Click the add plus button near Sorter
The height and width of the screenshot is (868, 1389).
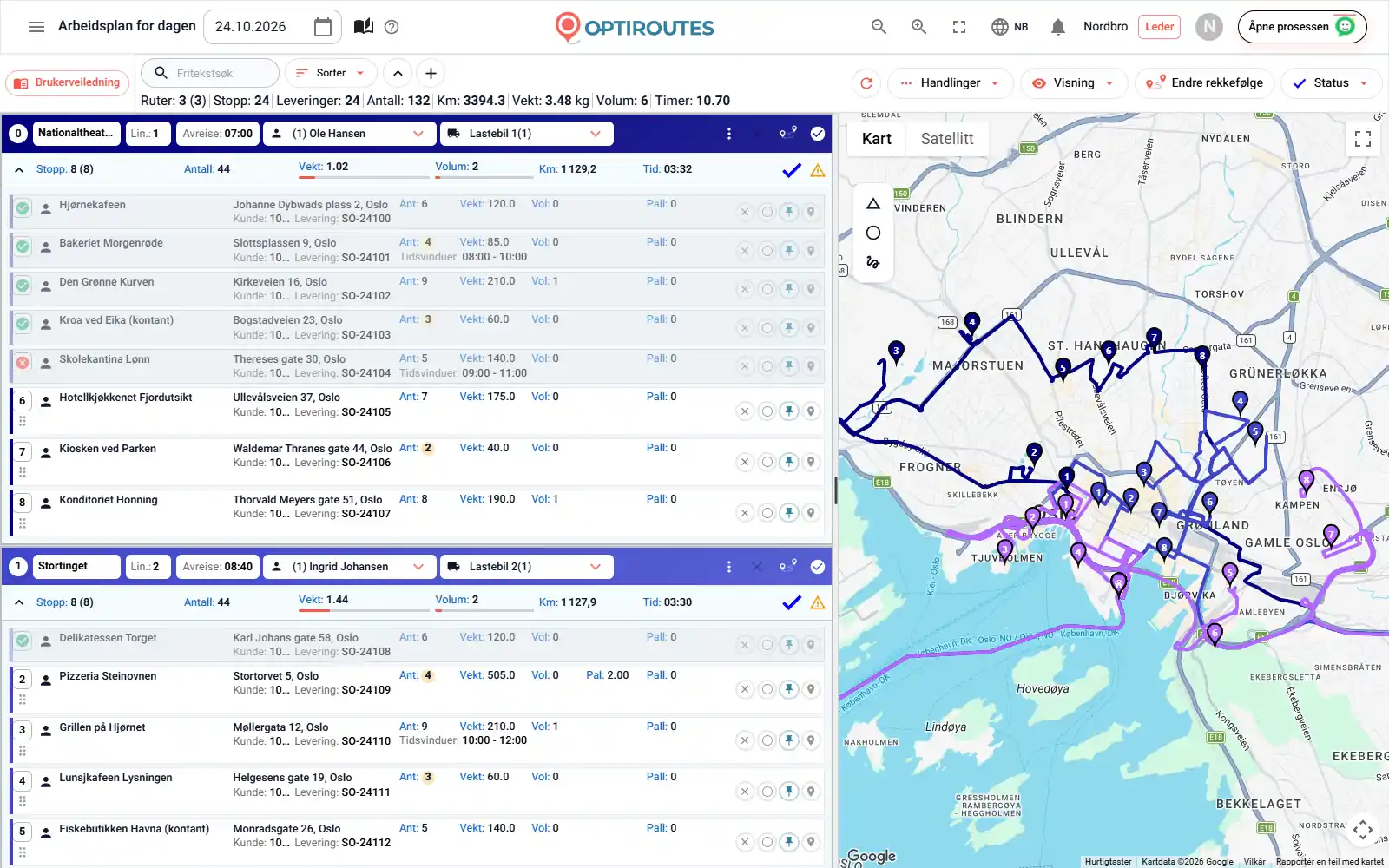(431, 73)
